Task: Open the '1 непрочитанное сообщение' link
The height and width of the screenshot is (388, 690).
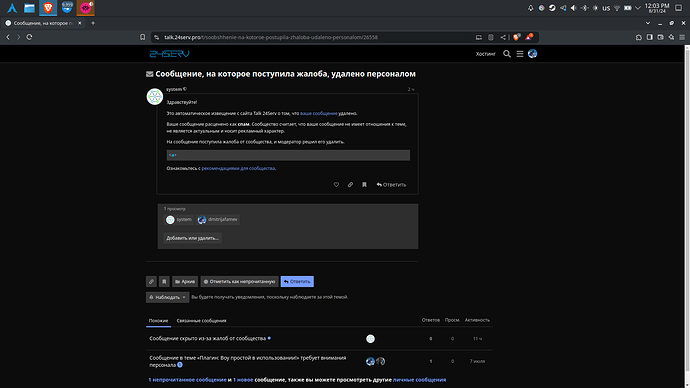Action: 187,380
